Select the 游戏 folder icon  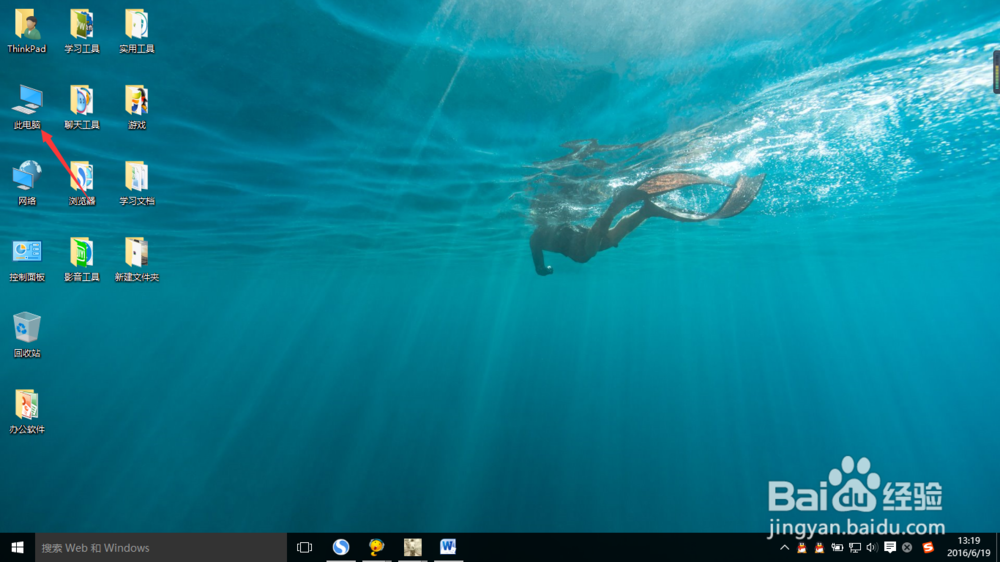(136, 107)
